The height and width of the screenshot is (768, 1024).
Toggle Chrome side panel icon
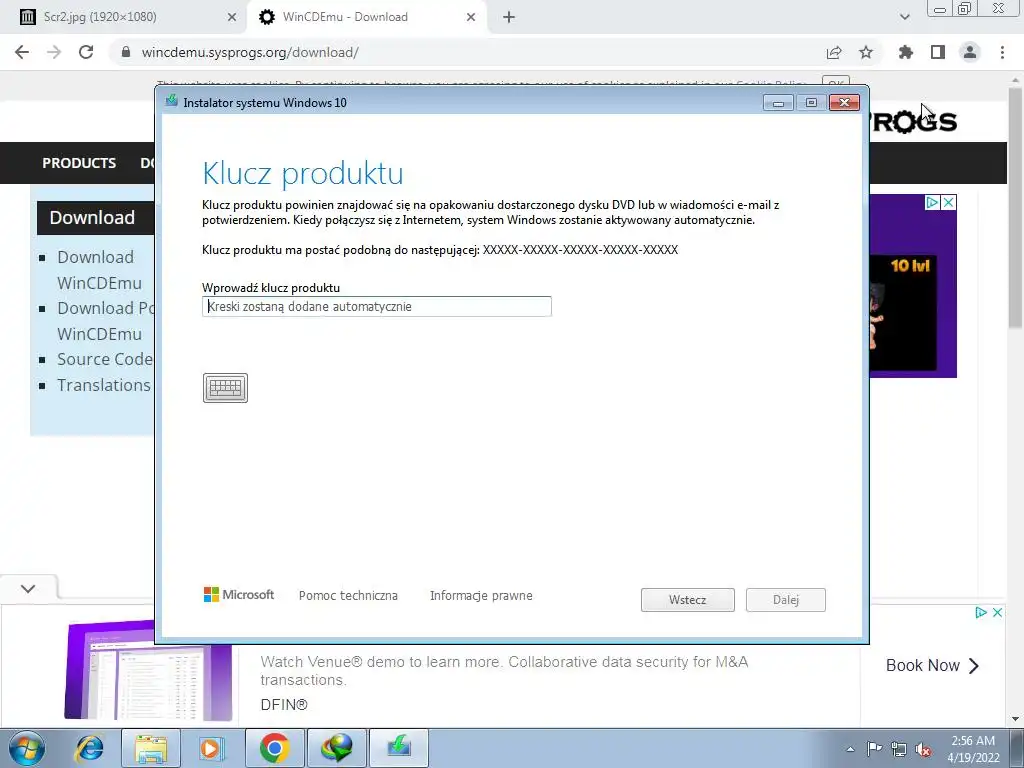click(938, 52)
